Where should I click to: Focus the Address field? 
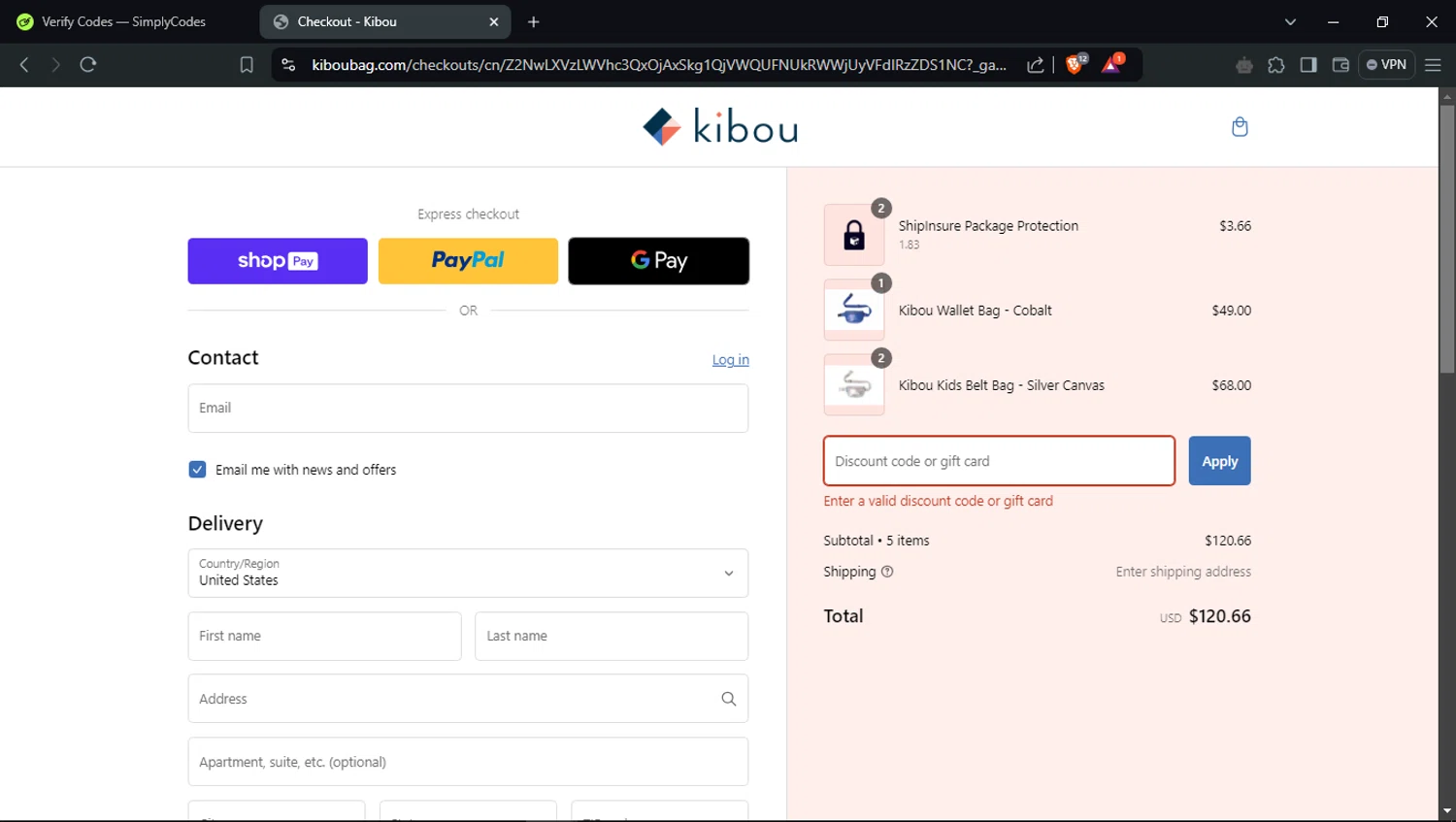tap(468, 699)
